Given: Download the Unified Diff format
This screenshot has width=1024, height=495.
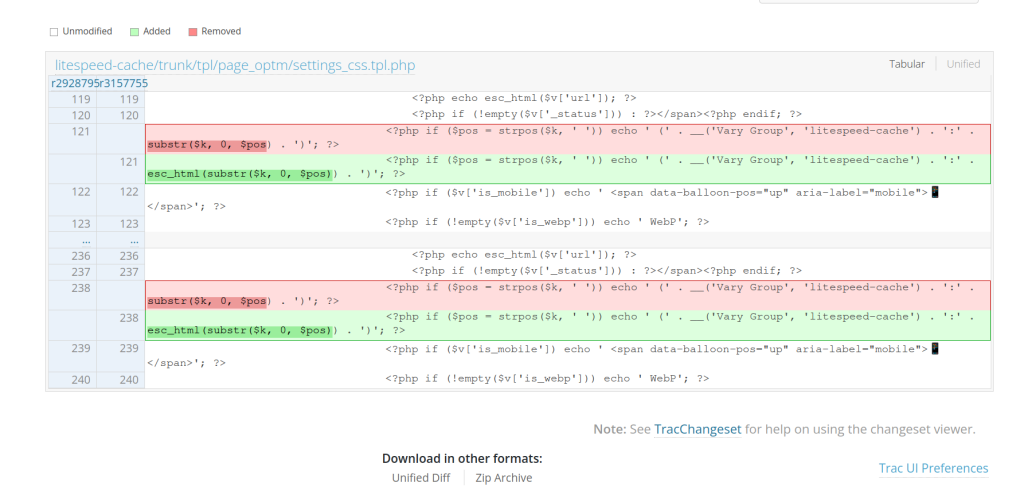Looking at the screenshot, I should pos(420,478).
